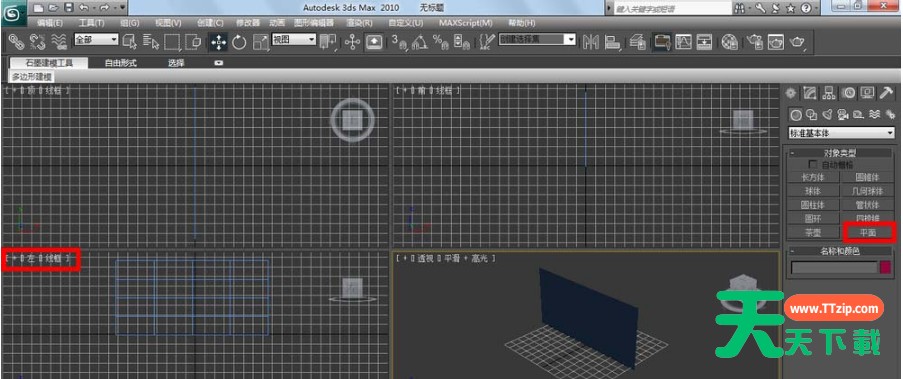Toggle the 3D Snaps icon
This screenshot has height=379, width=903.
coord(399,41)
